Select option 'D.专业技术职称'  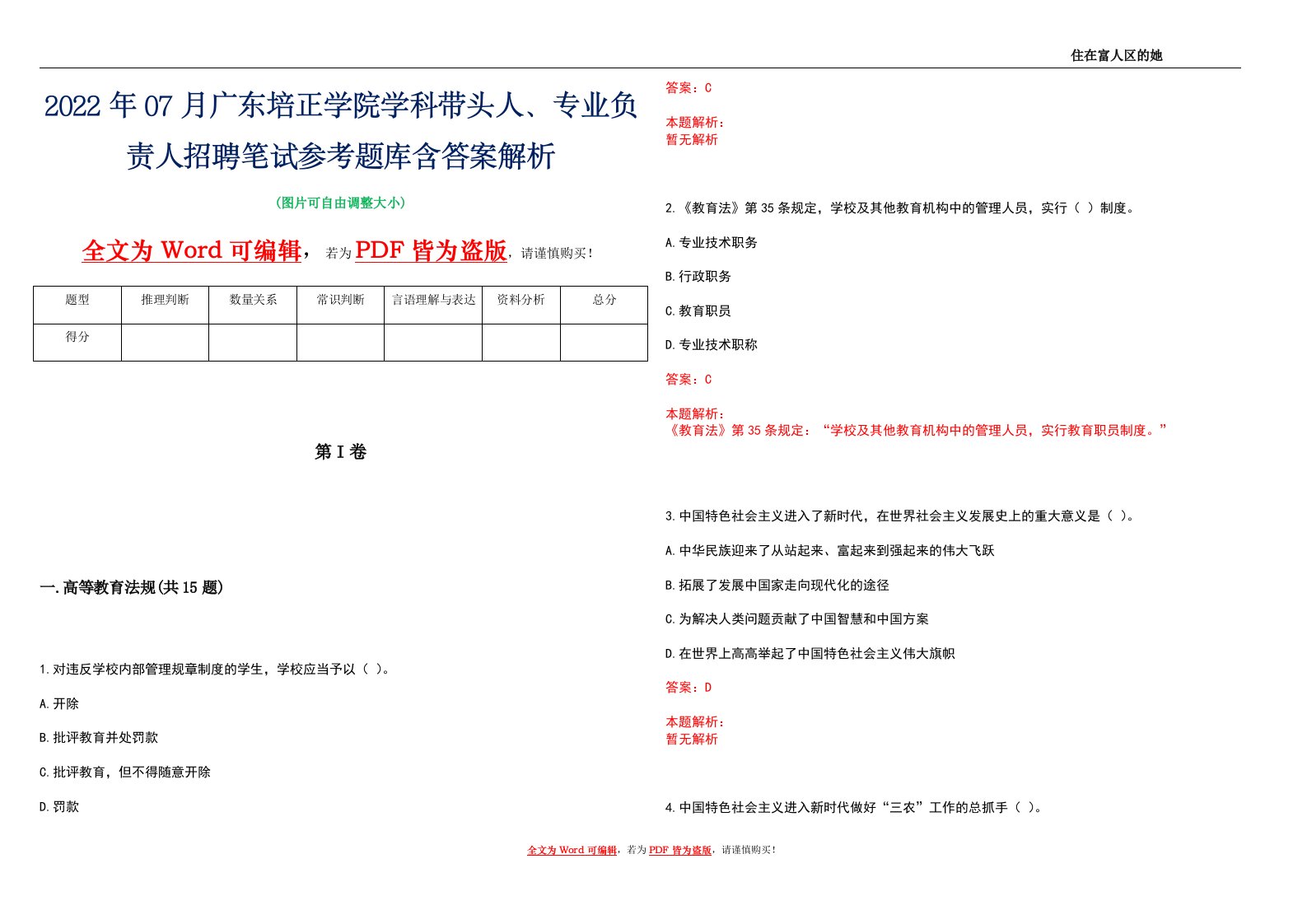pyautogui.click(x=712, y=345)
